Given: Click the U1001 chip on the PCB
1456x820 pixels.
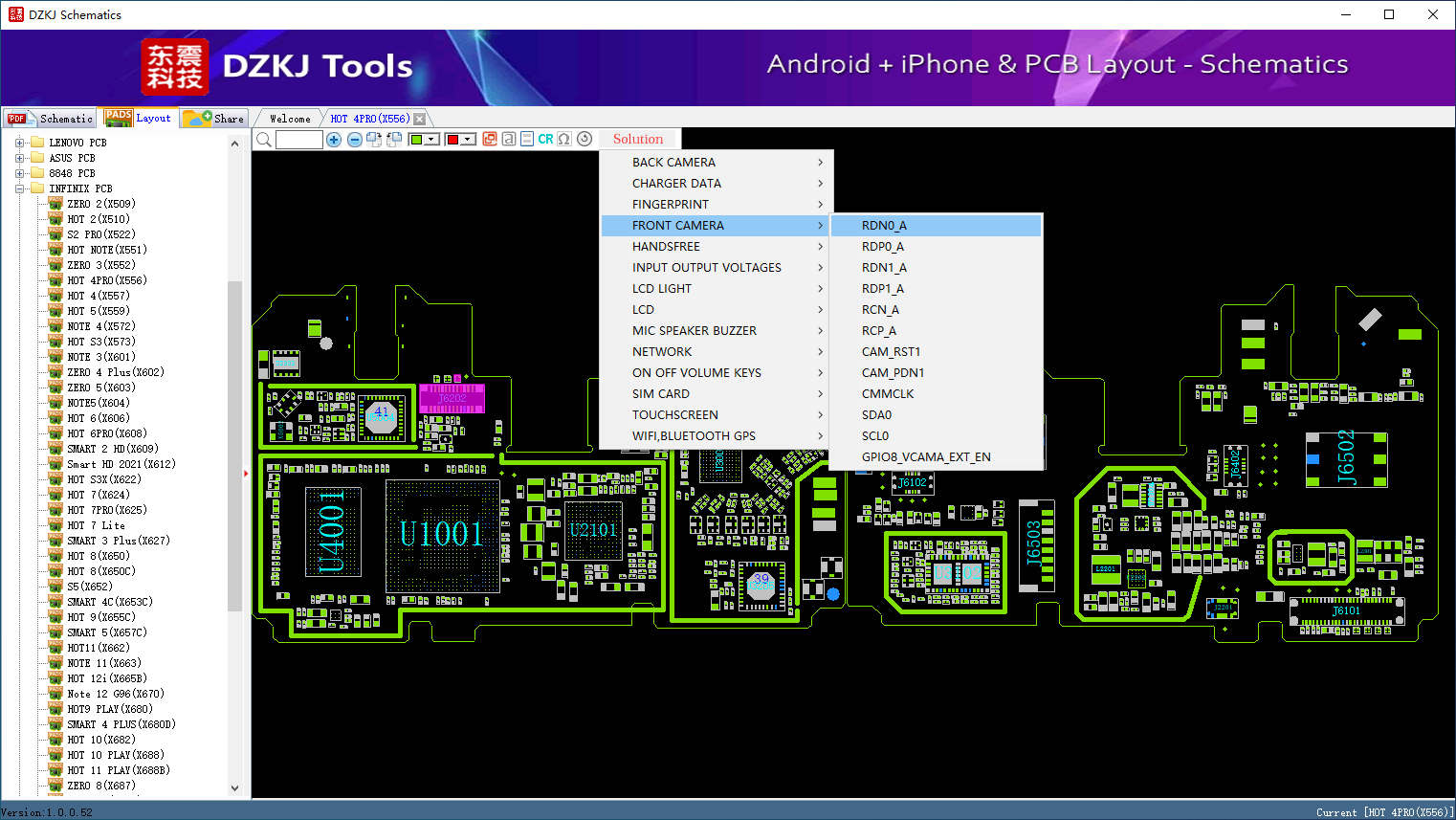Looking at the screenshot, I should point(442,534).
